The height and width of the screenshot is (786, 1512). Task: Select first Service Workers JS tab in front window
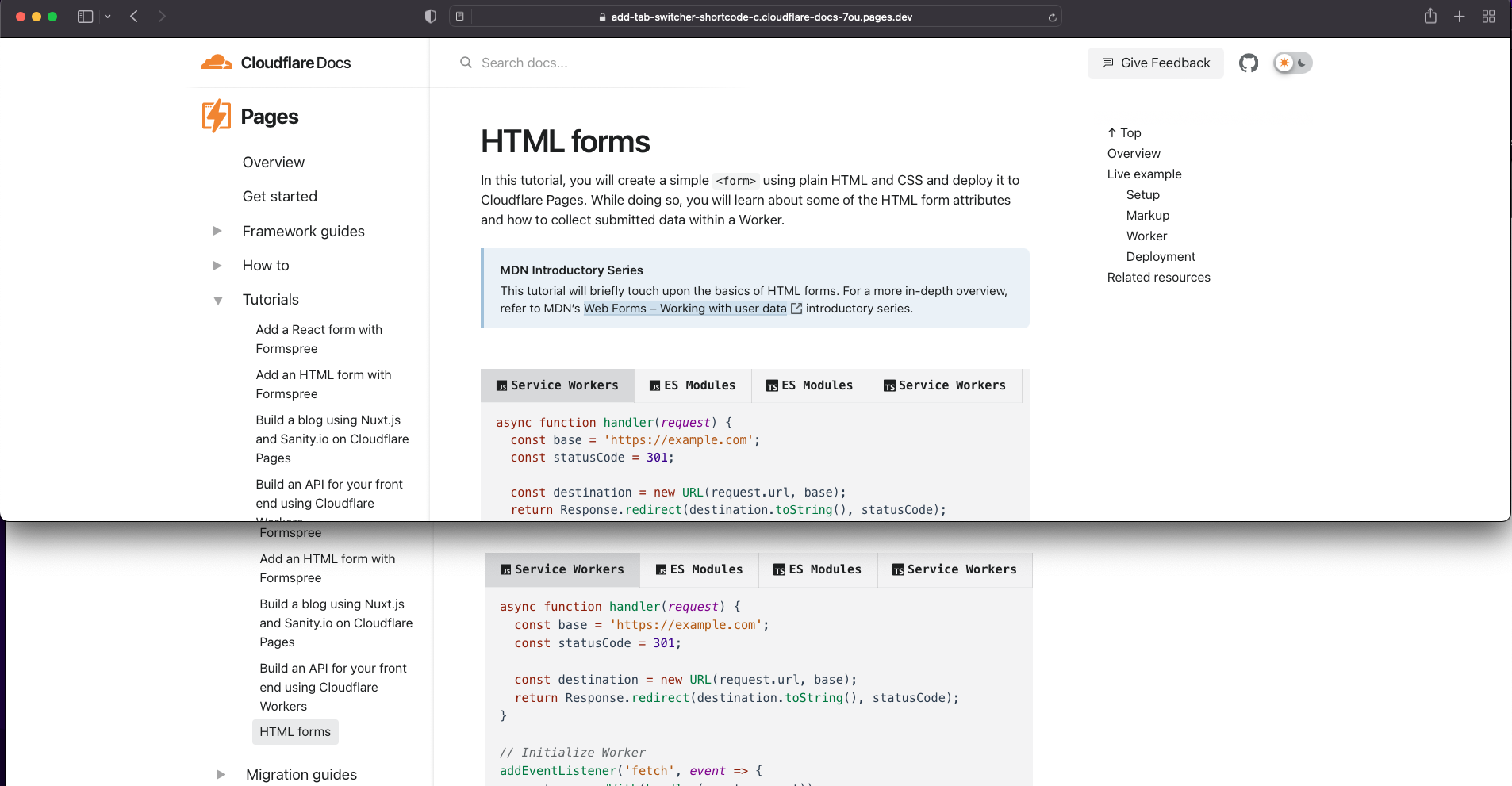(x=558, y=385)
